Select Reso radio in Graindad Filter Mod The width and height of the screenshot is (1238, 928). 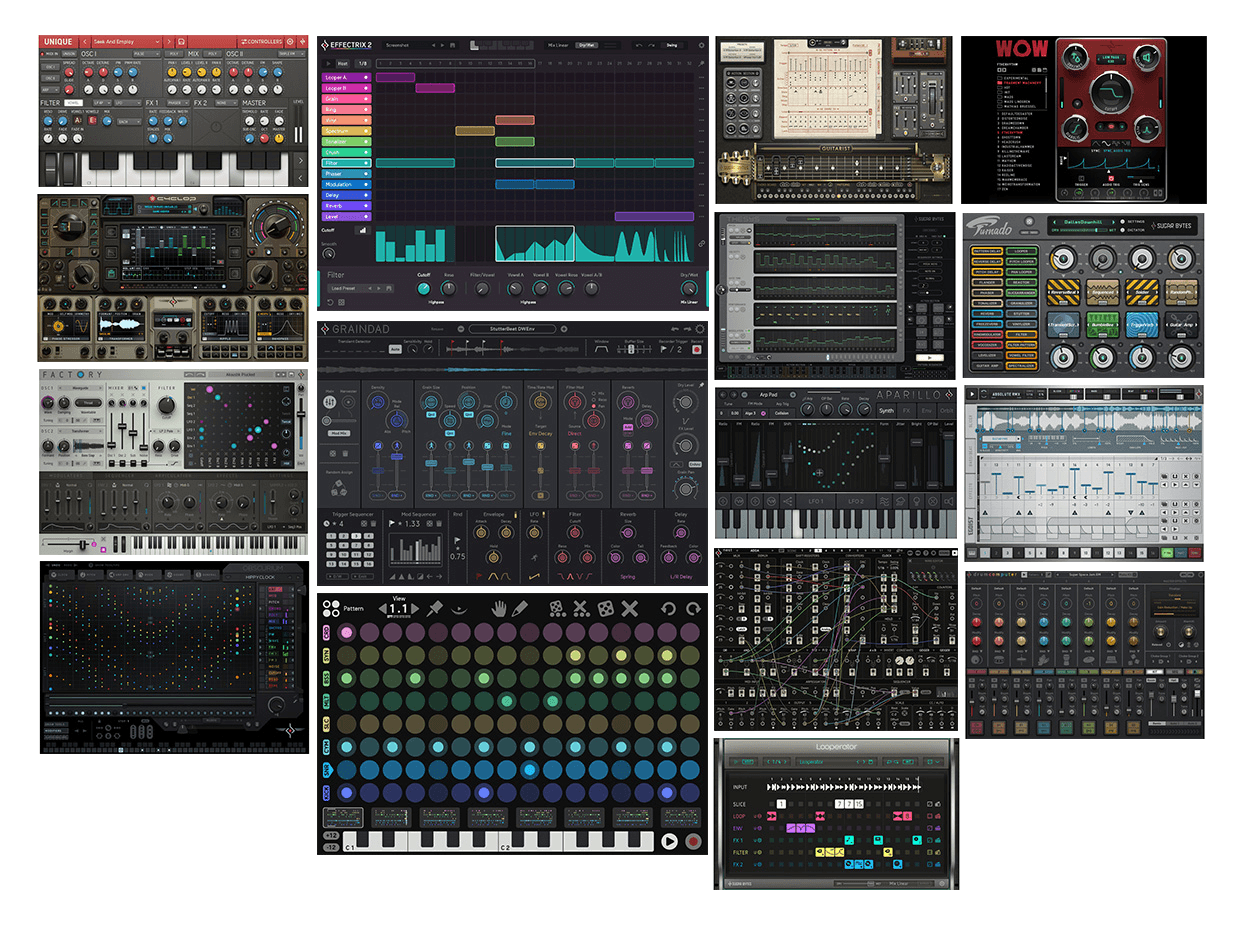point(594,400)
